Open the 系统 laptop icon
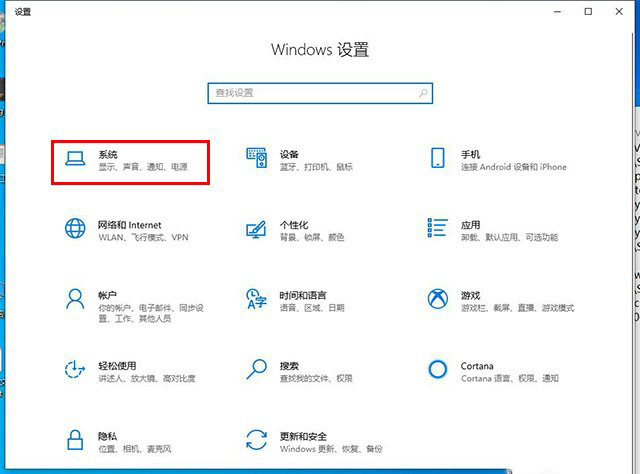The image size is (640, 474). (75, 159)
